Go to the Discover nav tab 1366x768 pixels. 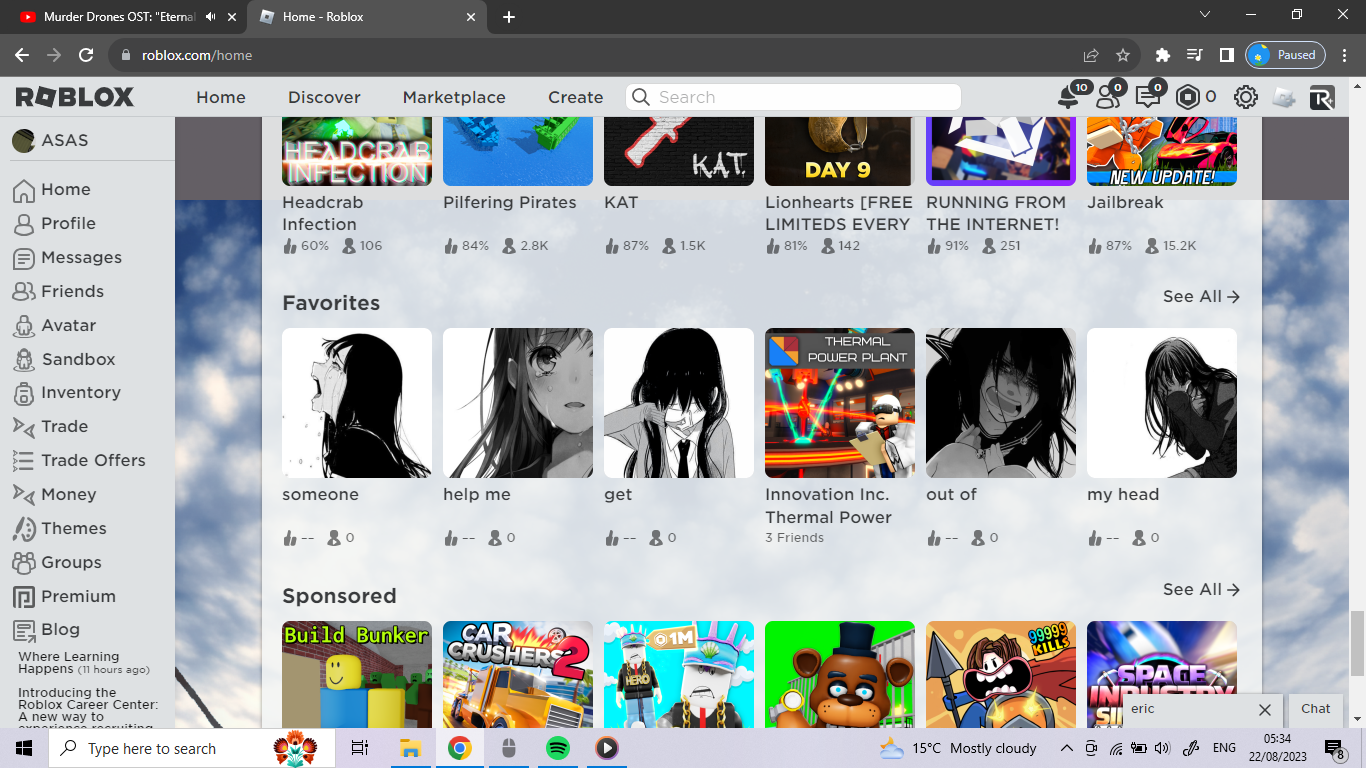coord(324,97)
